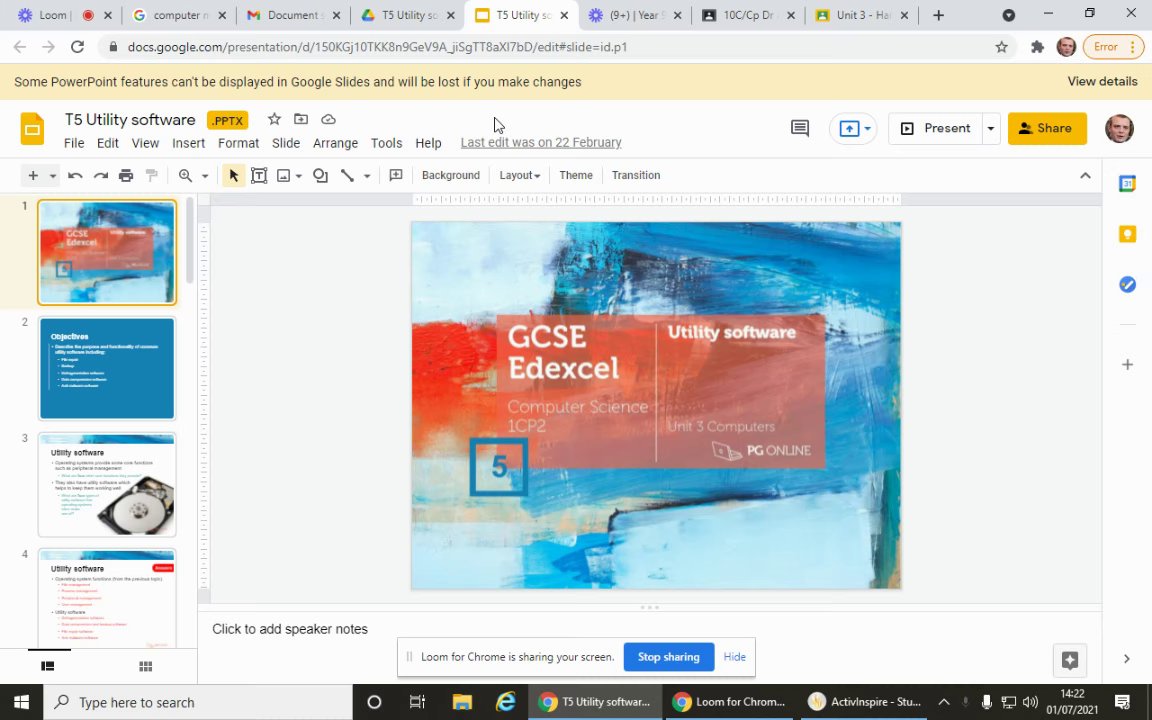1152x720 pixels.
Task: Click the Present button
Action: [935, 129]
